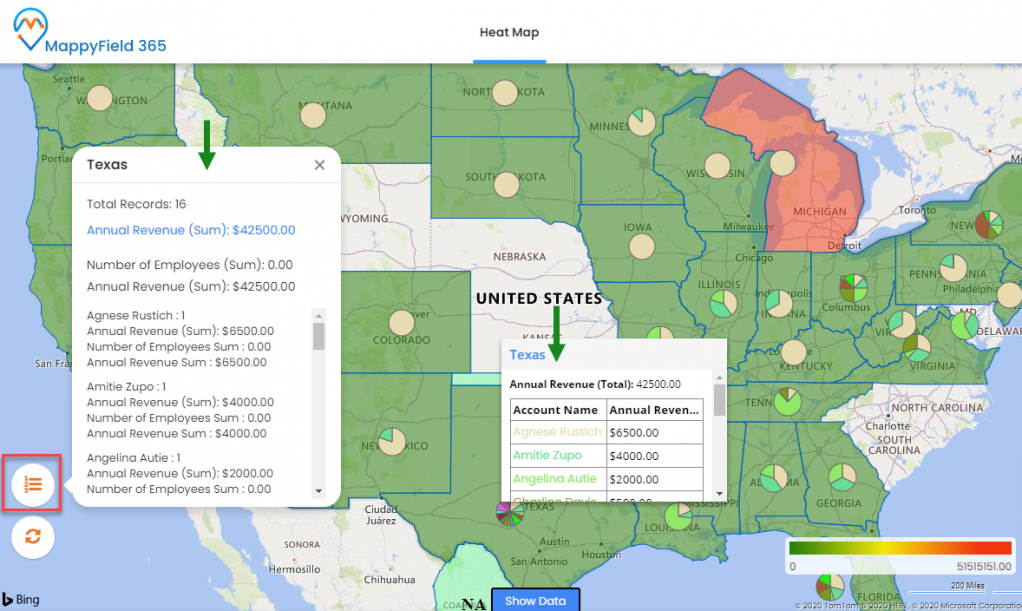Click the refresh icon below the list icon
Screen dimensions: 1022x611
pyautogui.click(x=31, y=537)
